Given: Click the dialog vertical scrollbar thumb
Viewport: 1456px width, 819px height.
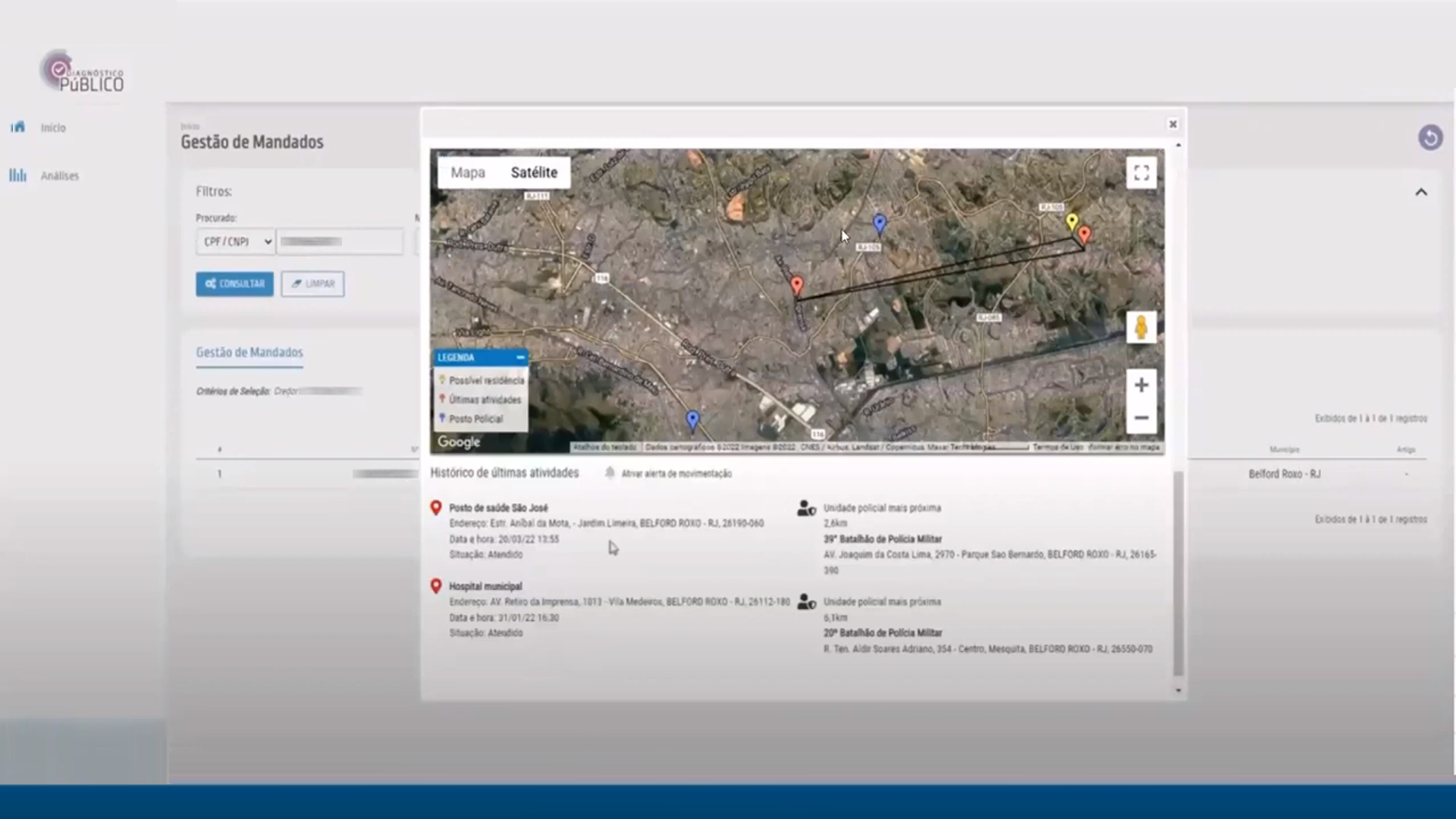Looking at the screenshot, I should (x=1178, y=573).
